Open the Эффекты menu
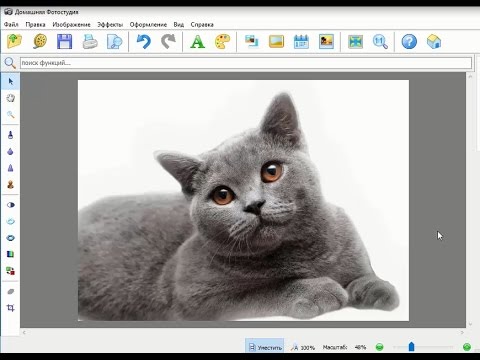This screenshot has width=480, height=360. (x=110, y=25)
